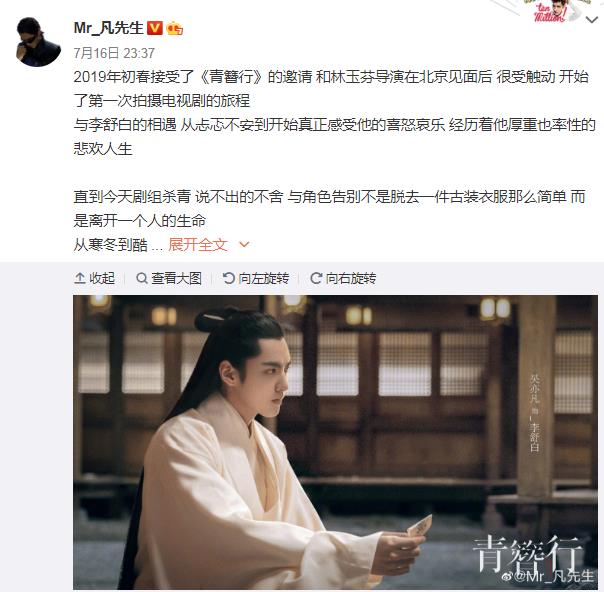Click the 青簪行 drama poster image
Image resolution: width=604 pixels, height=592 pixels.
click(x=335, y=442)
